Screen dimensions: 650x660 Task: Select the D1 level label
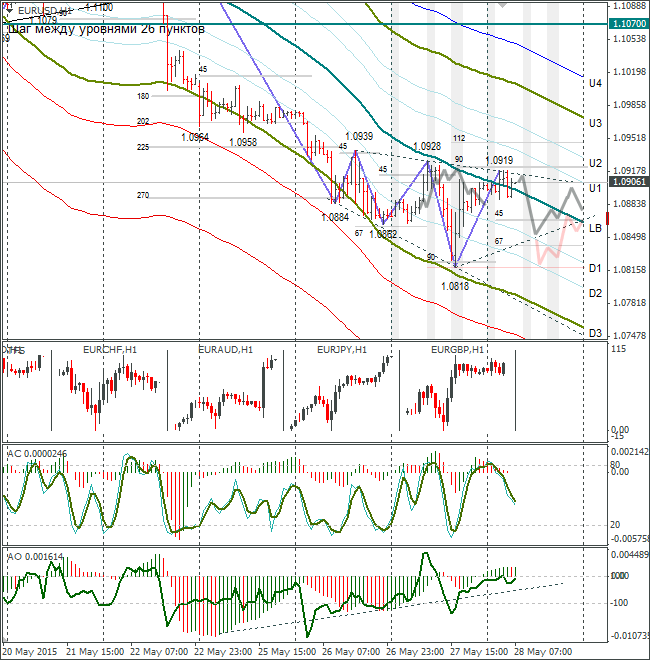(x=595, y=268)
